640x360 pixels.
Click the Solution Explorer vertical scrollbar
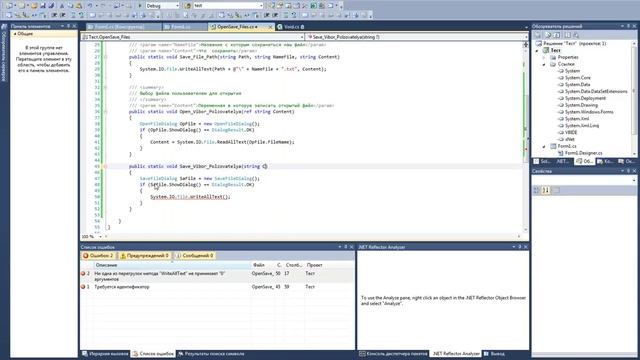click(x=634, y=98)
